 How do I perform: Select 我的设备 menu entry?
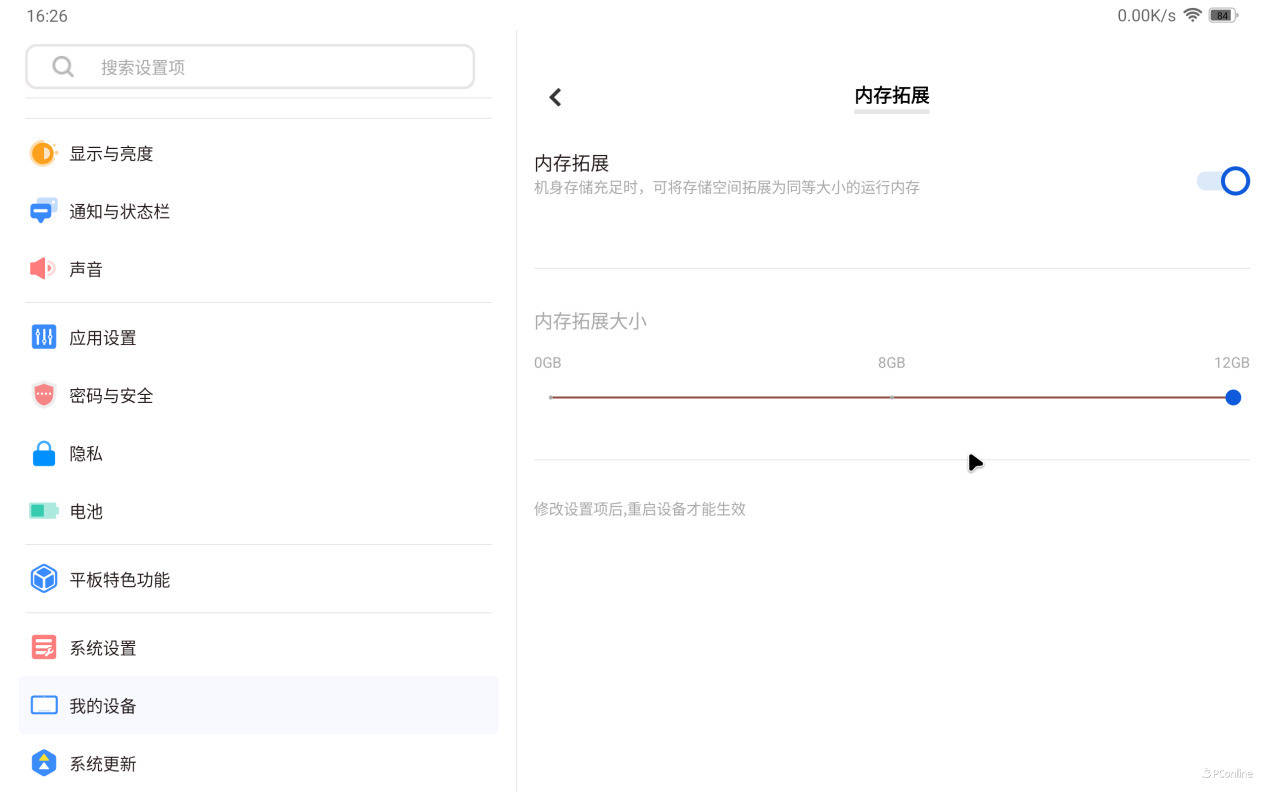click(102, 706)
